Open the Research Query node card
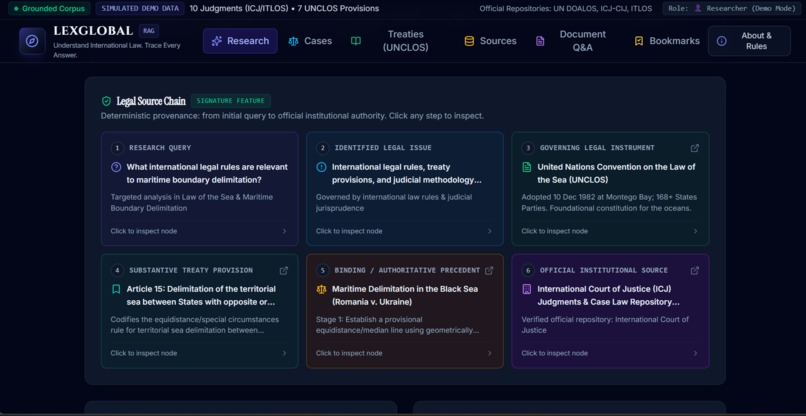 point(199,189)
